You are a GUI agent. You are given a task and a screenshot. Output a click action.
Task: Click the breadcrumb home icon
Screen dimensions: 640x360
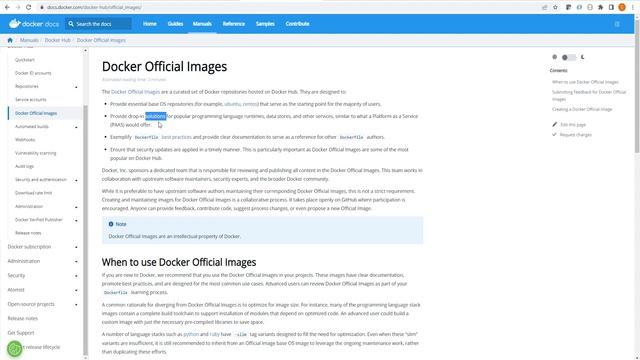pos(10,40)
